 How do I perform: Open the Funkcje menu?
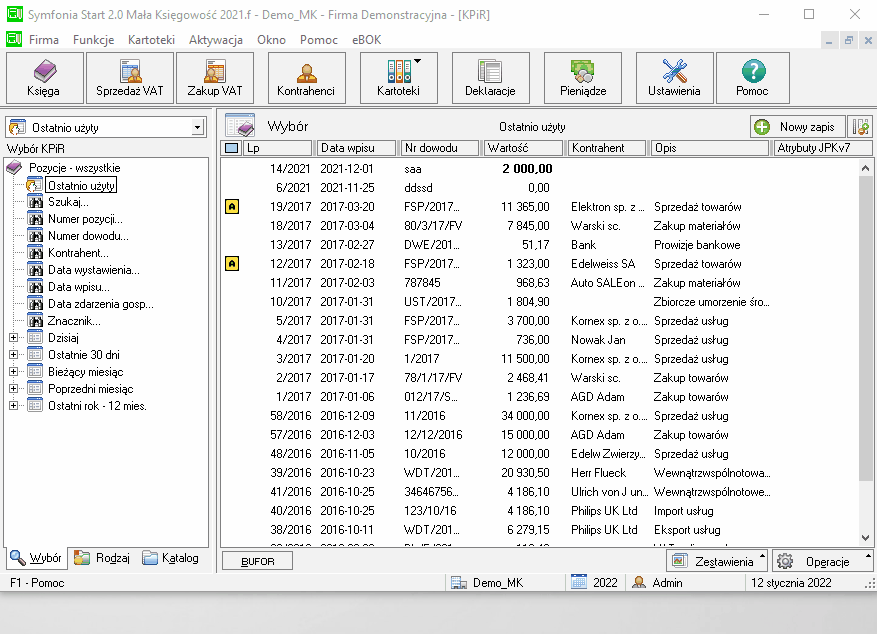coord(93,40)
